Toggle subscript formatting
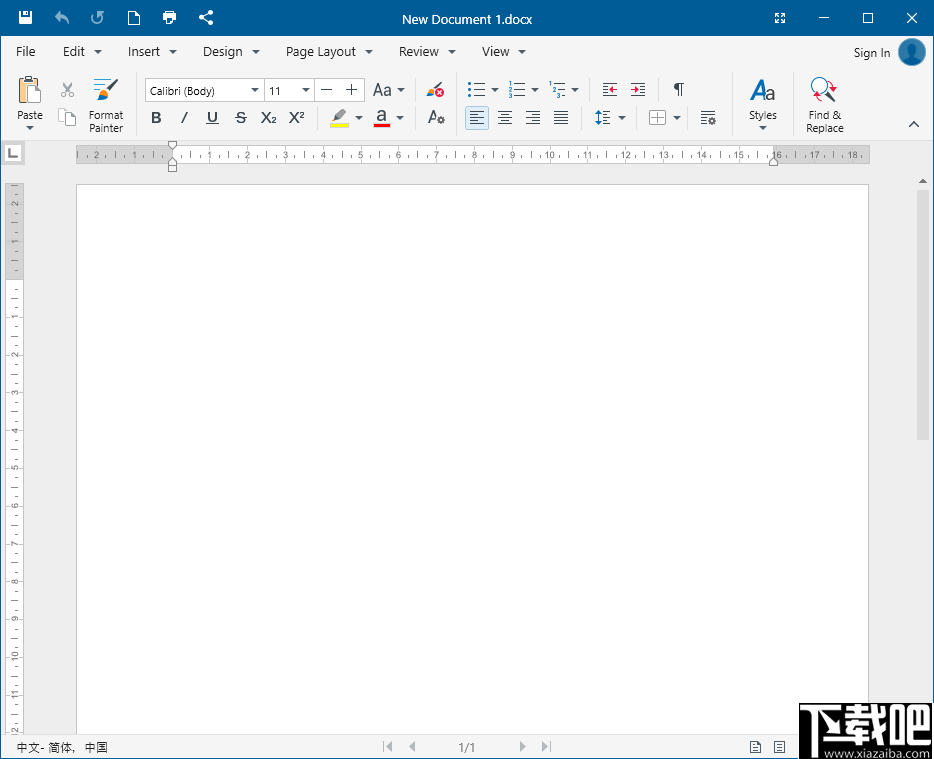934x759 pixels. 267,117
